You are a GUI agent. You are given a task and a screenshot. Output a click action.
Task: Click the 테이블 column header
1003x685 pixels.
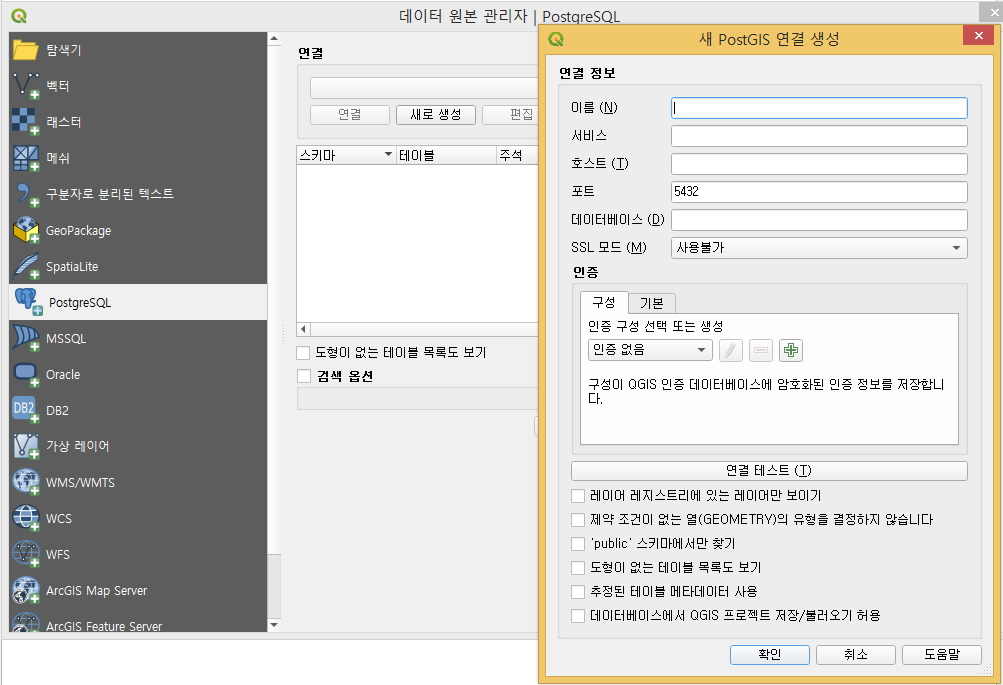446,155
